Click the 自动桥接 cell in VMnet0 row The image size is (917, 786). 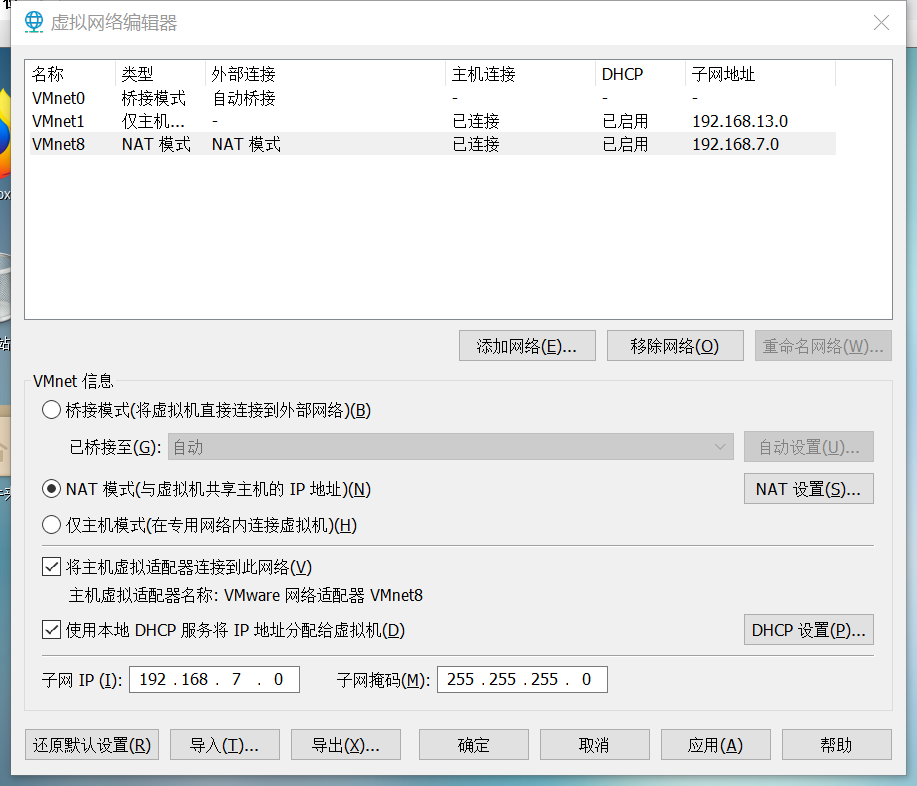243,98
